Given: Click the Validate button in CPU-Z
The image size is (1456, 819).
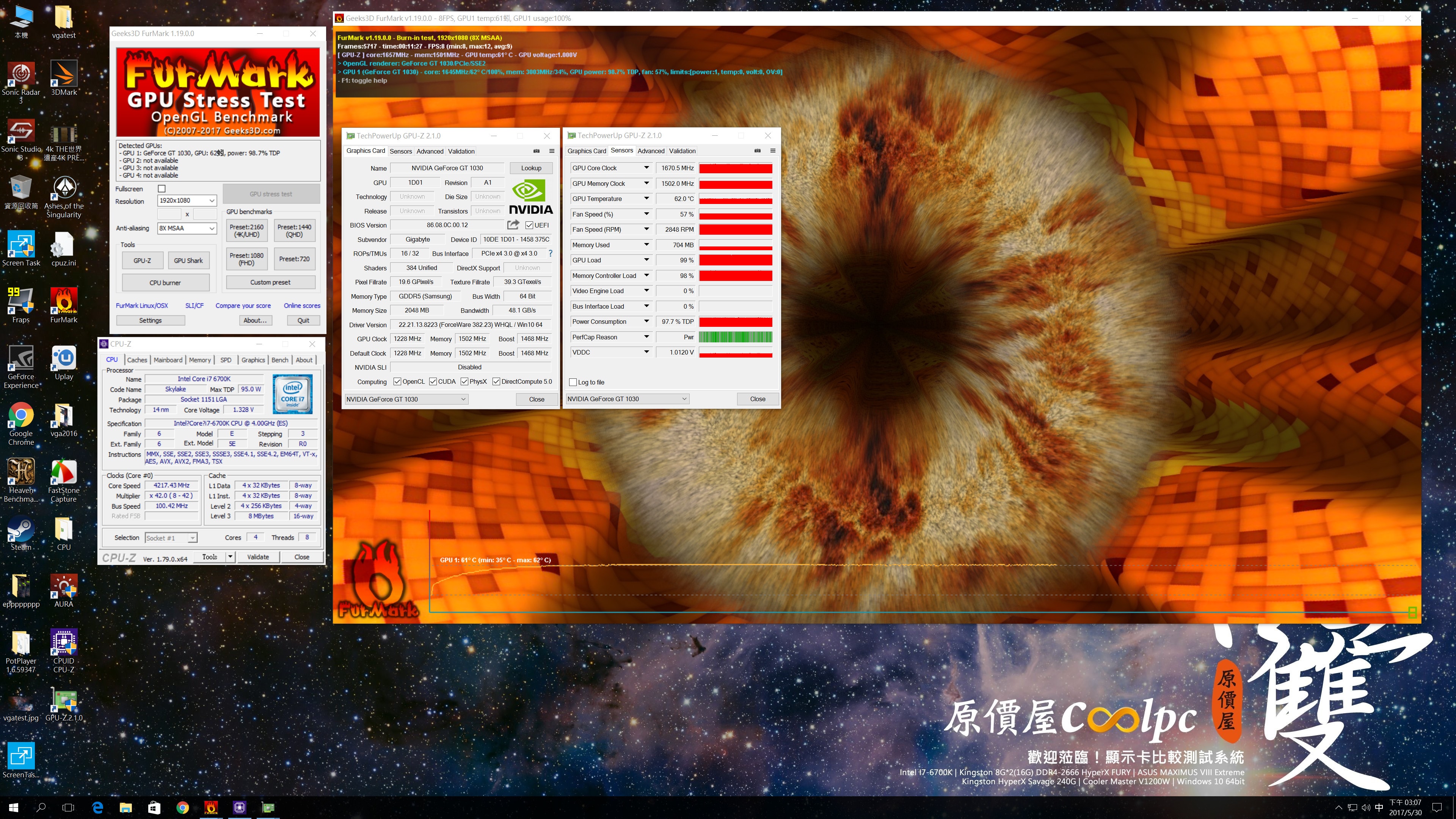Looking at the screenshot, I should [x=258, y=557].
